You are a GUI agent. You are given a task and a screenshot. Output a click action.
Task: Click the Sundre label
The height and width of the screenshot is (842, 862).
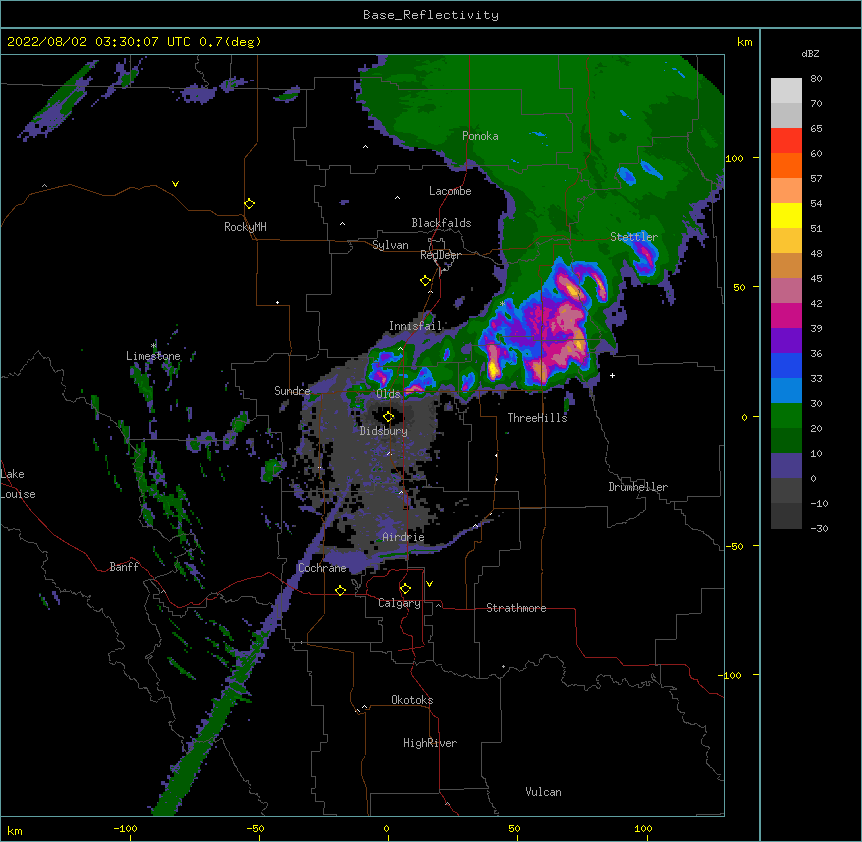292,391
